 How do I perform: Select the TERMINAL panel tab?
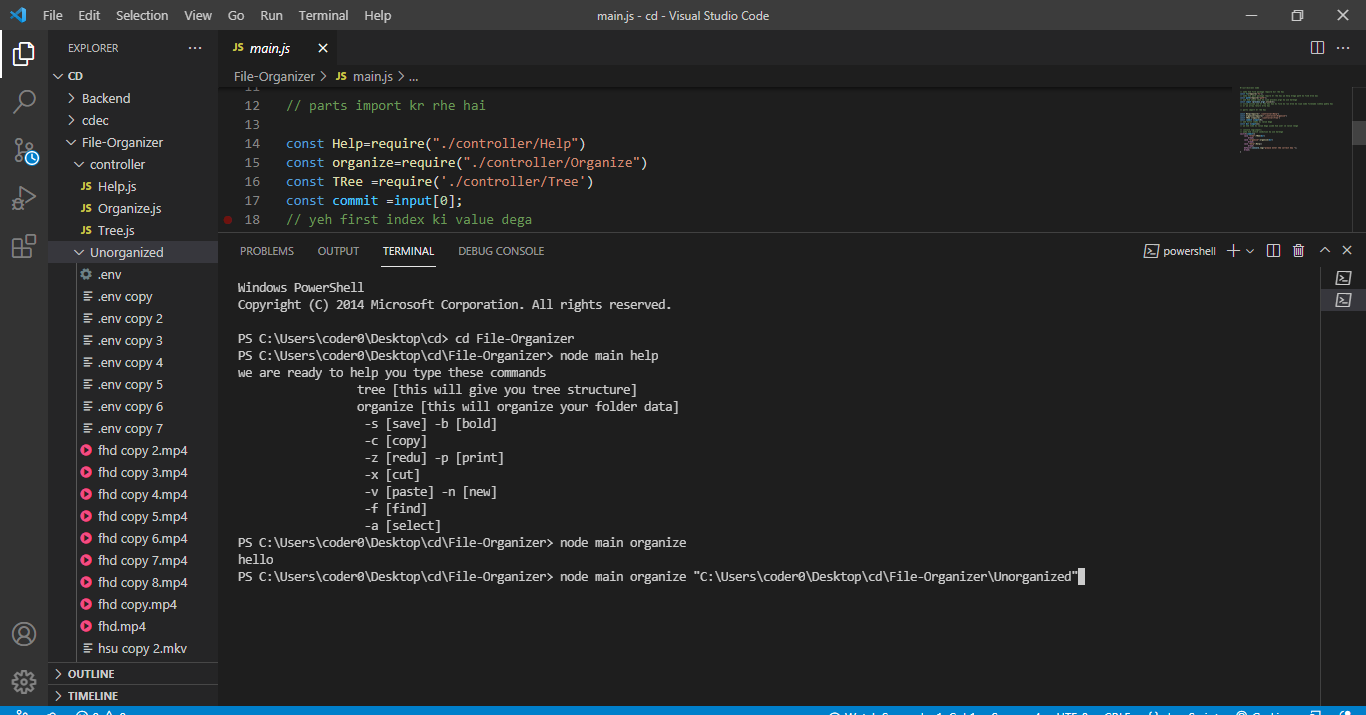408,251
